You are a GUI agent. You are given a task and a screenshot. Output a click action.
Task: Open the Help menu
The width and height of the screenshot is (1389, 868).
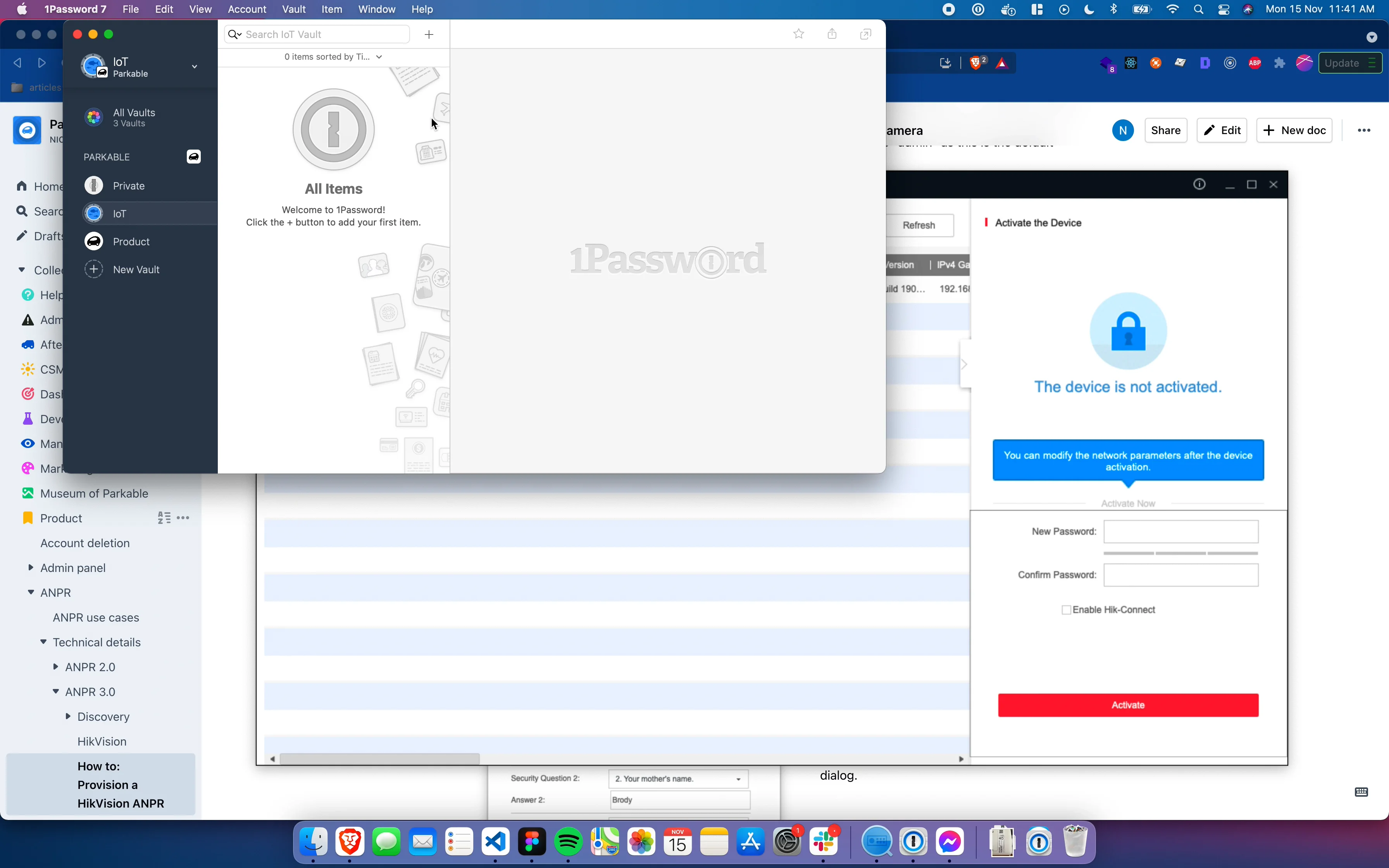coord(422,9)
